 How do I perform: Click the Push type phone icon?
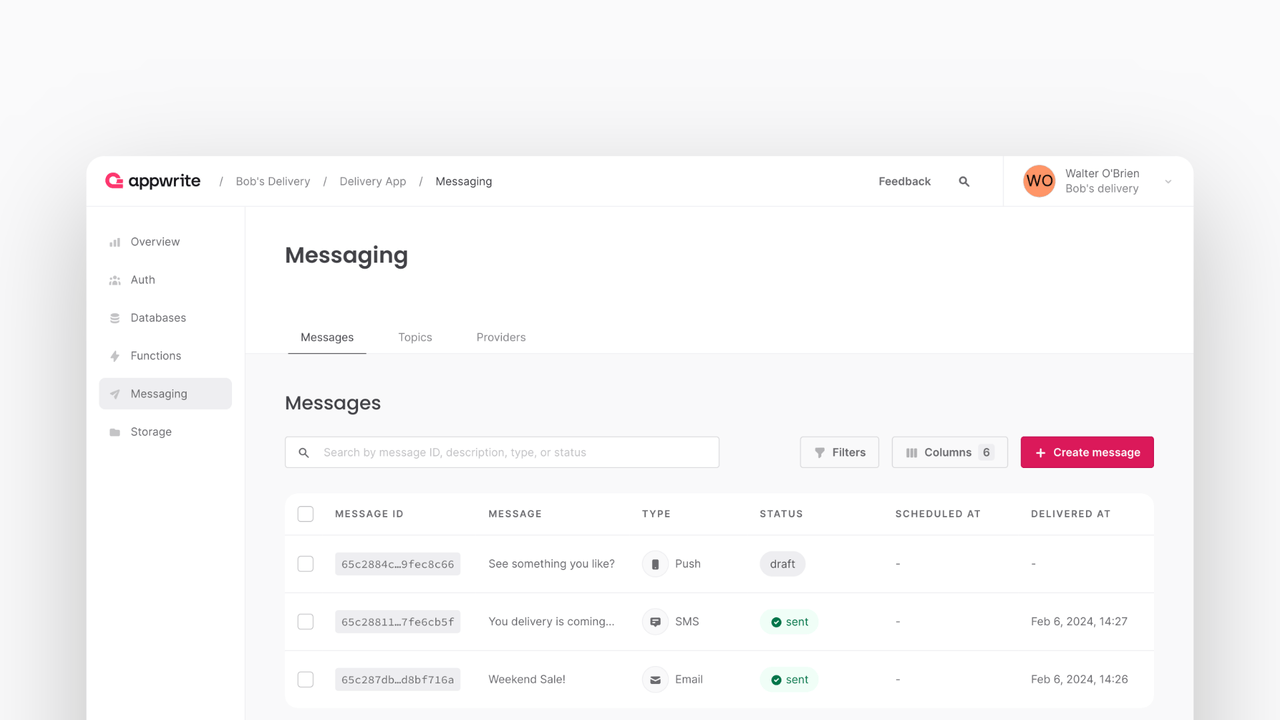click(655, 564)
